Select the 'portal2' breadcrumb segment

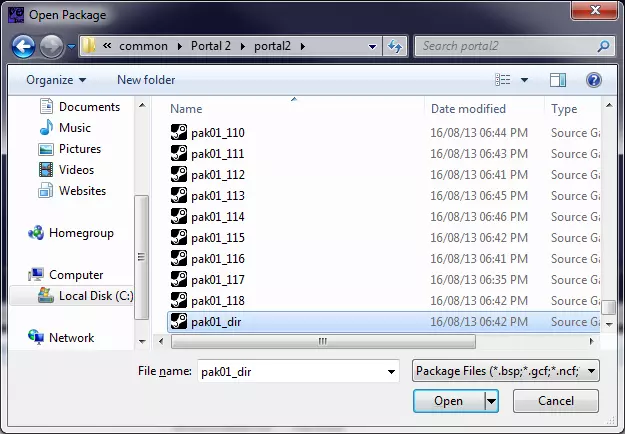(272, 46)
